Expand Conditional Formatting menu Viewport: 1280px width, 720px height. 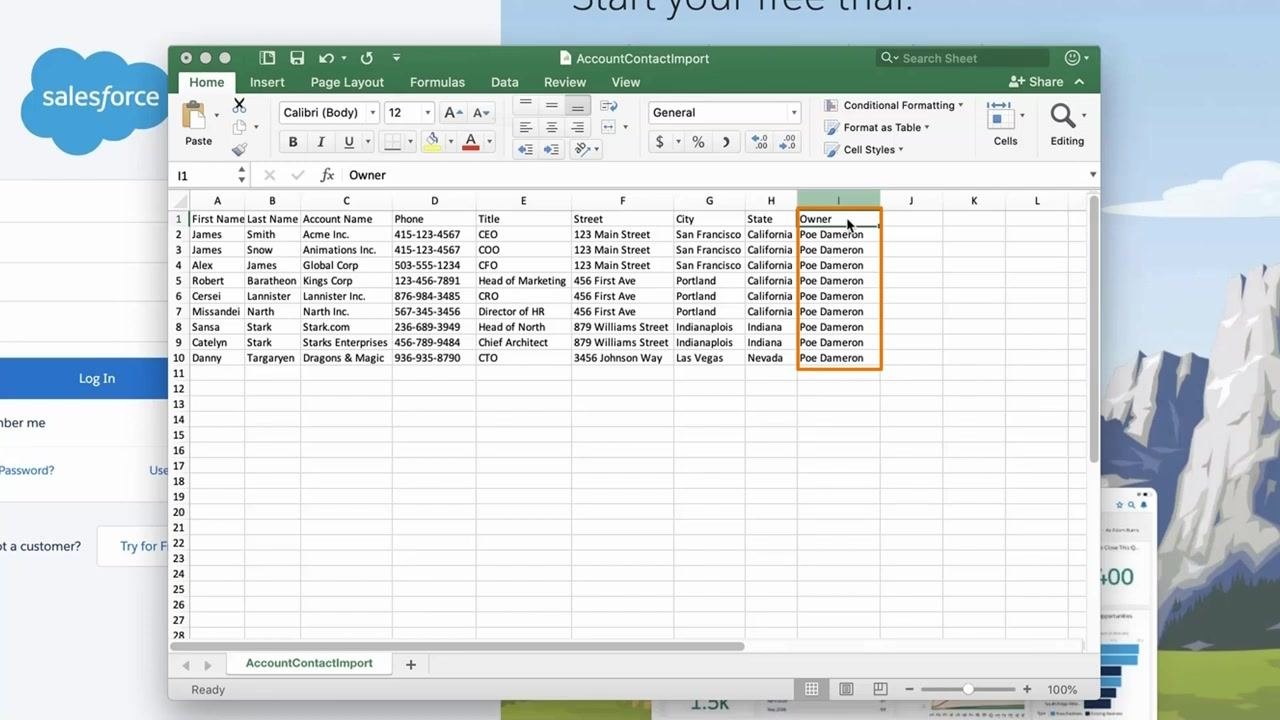click(894, 105)
